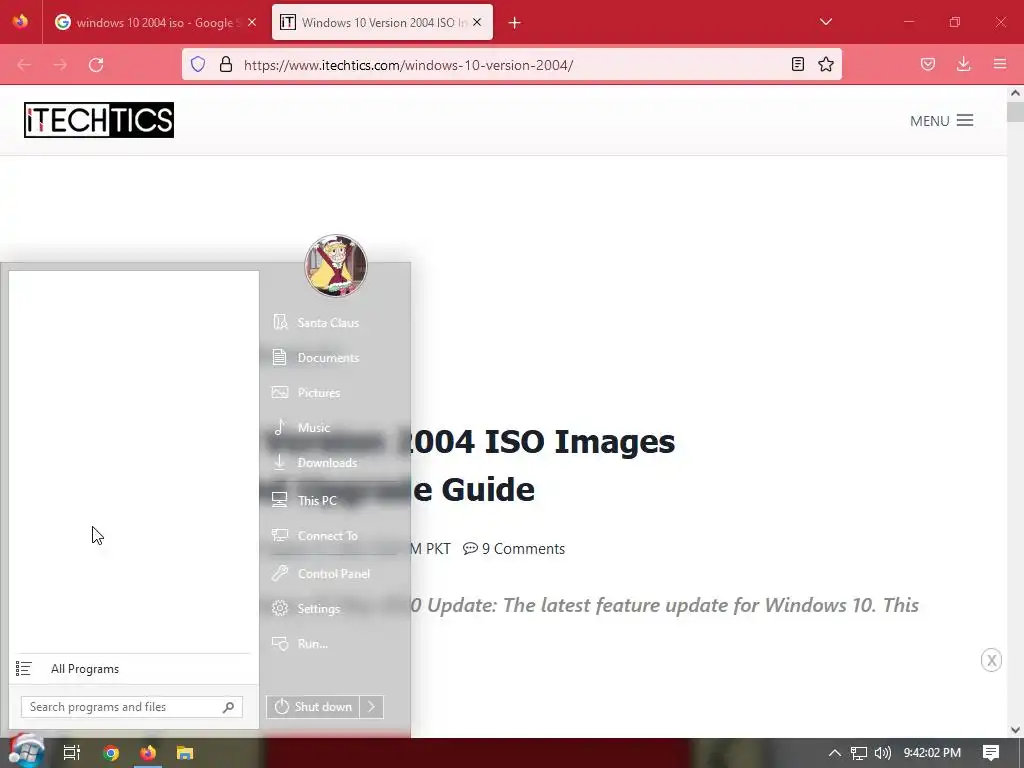Open the Firefox downloads panel
1024x768 pixels.
pyautogui.click(x=964, y=64)
